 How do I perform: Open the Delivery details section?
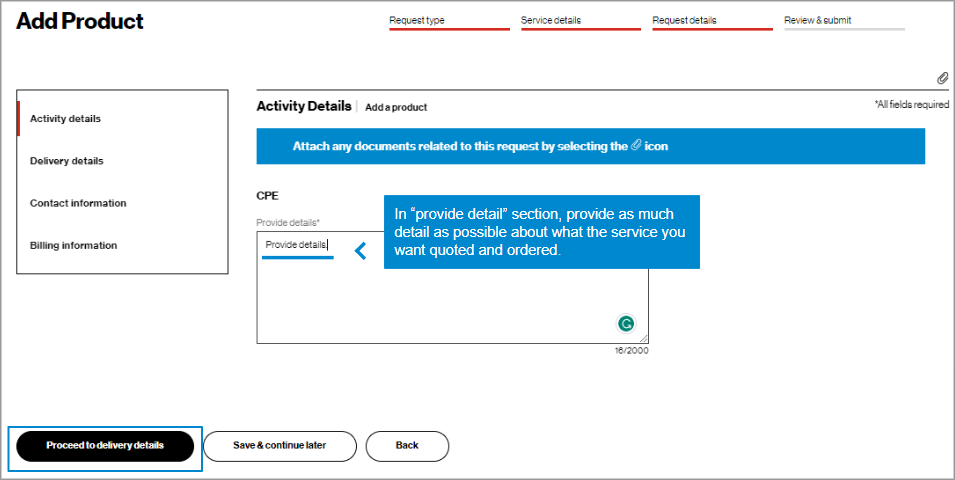click(x=66, y=161)
